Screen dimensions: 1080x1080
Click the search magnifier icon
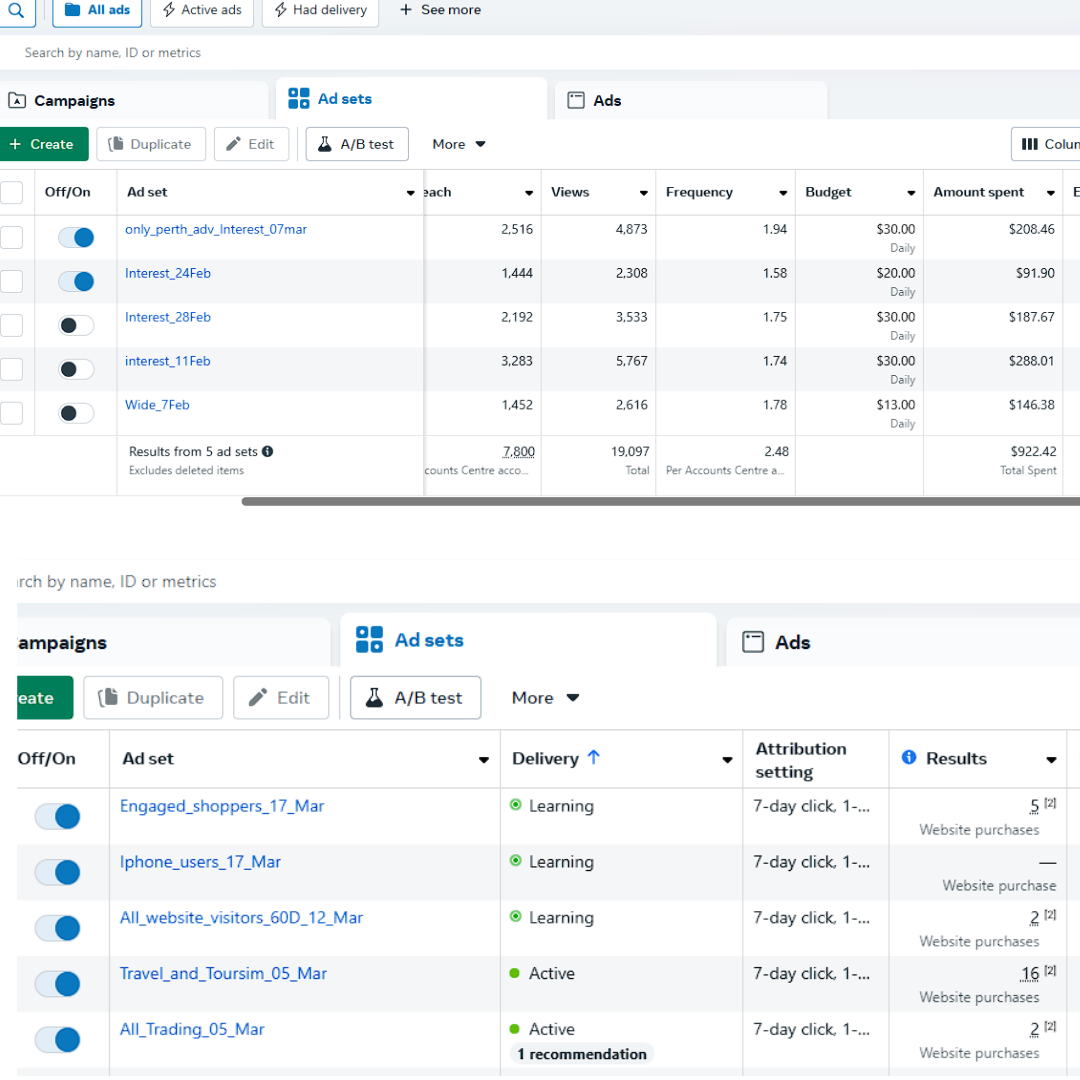pos(16,11)
